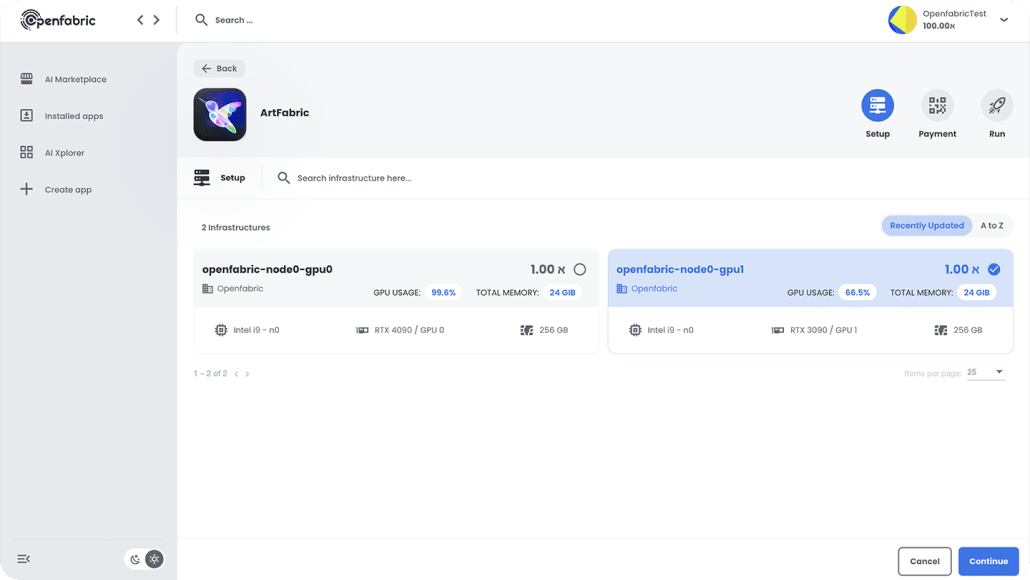This screenshot has height=580, width=1030.
Task: Click the Back button
Action: 219,68
